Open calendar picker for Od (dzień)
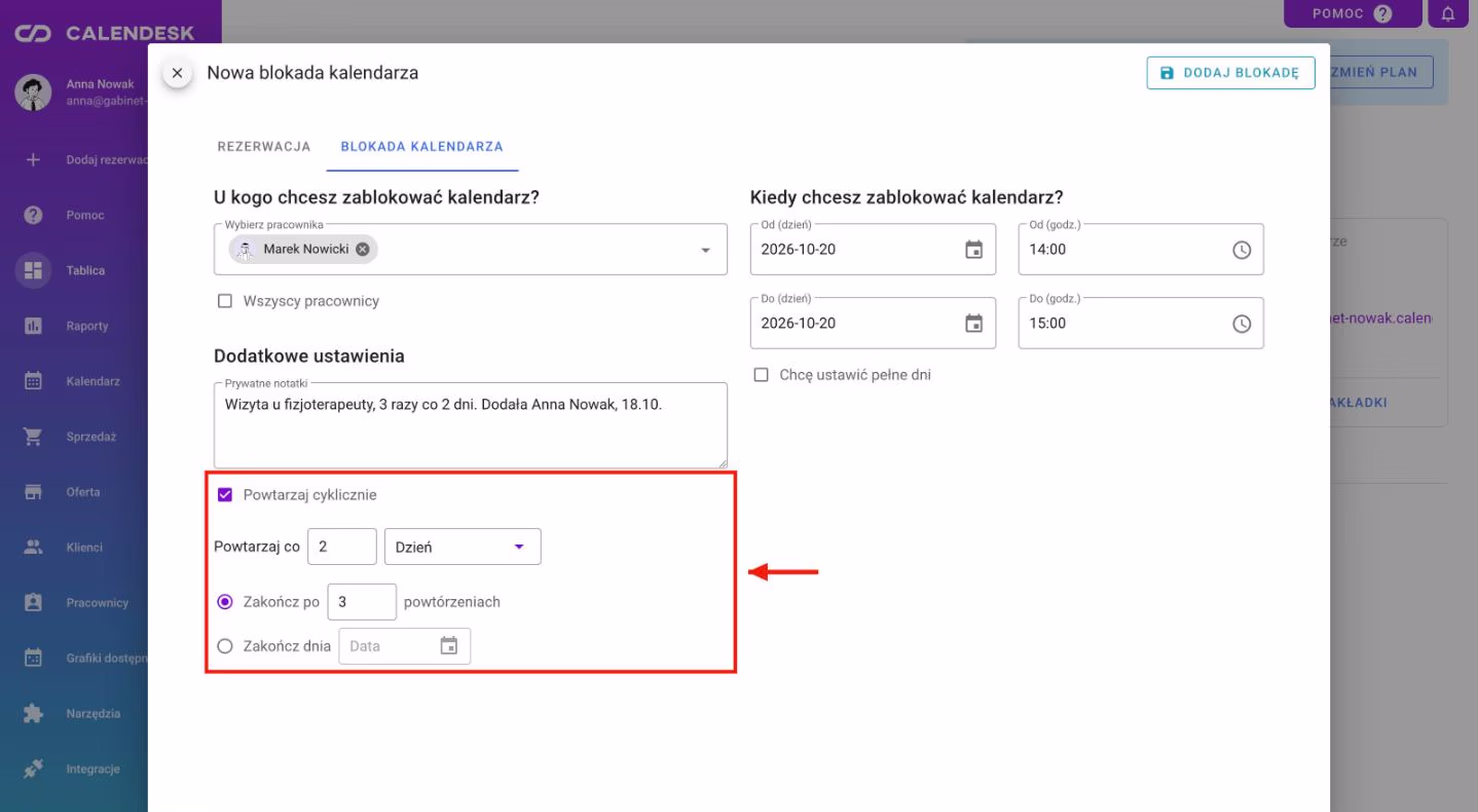 974,250
